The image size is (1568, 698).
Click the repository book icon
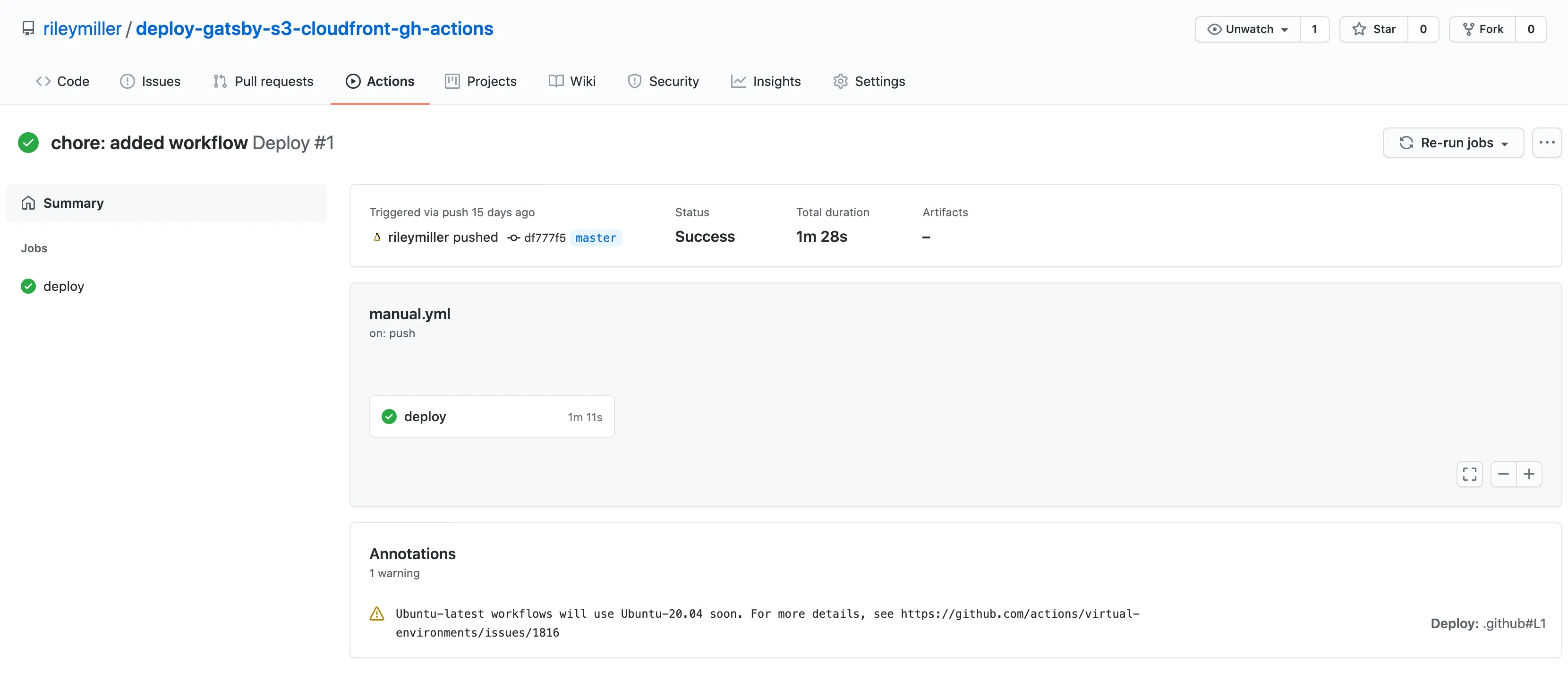tap(28, 29)
